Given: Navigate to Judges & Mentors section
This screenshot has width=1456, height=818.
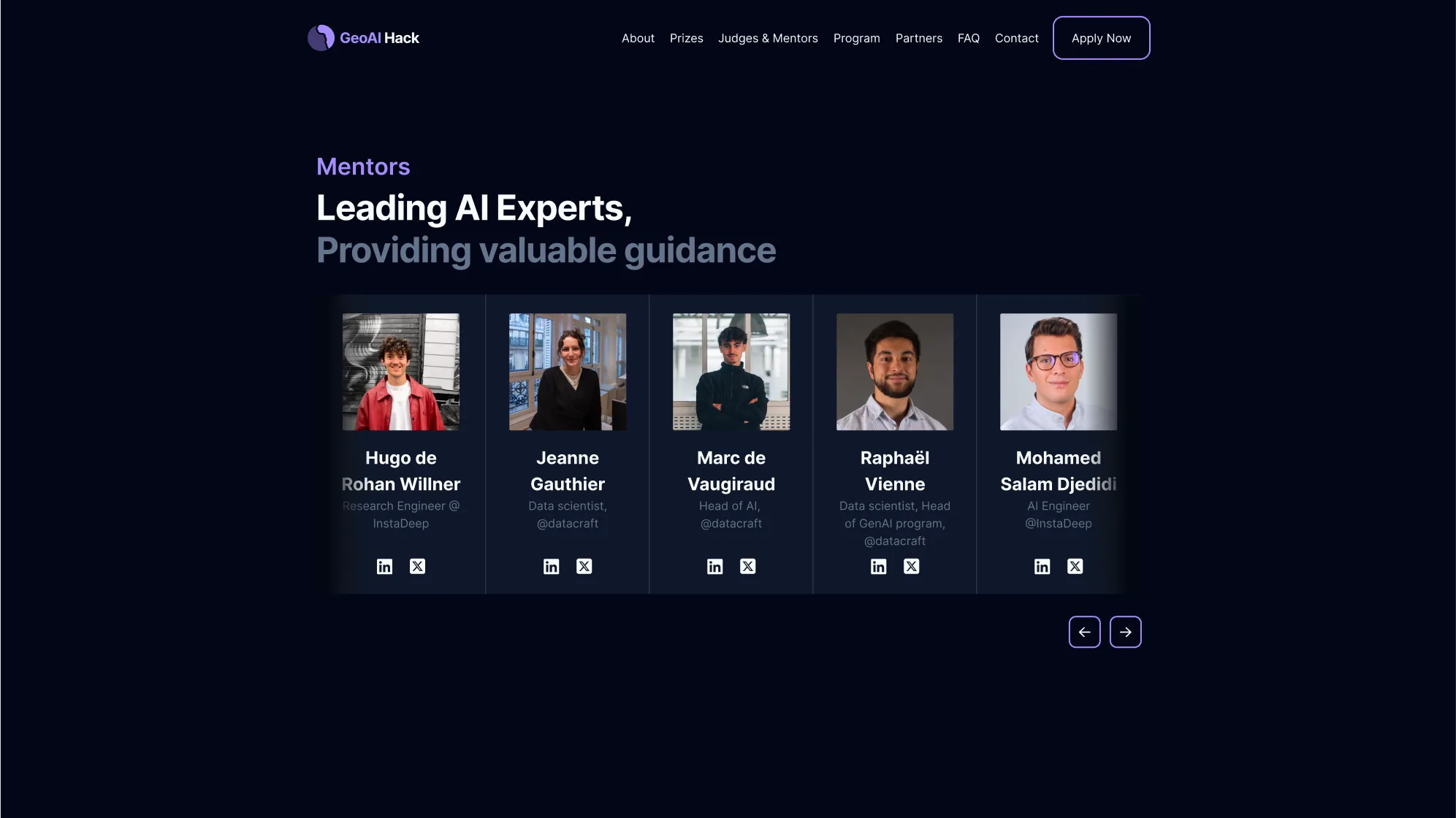Looking at the screenshot, I should 768,38.
